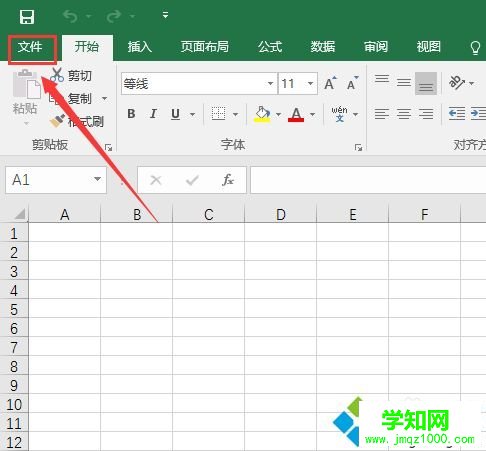Image resolution: width=486 pixels, height=451 pixels.
Task: Click the formula bar Cancel X icon
Action: pyautogui.click(x=156, y=180)
